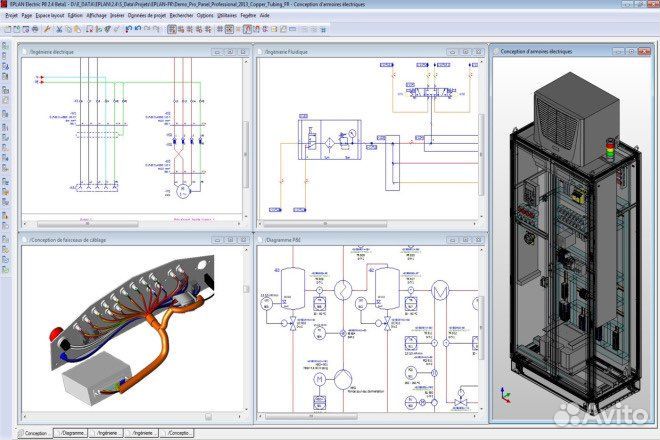Open the Utilitaires menu
The height and width of the screenshot is (440, 660).
coord(229,17)
